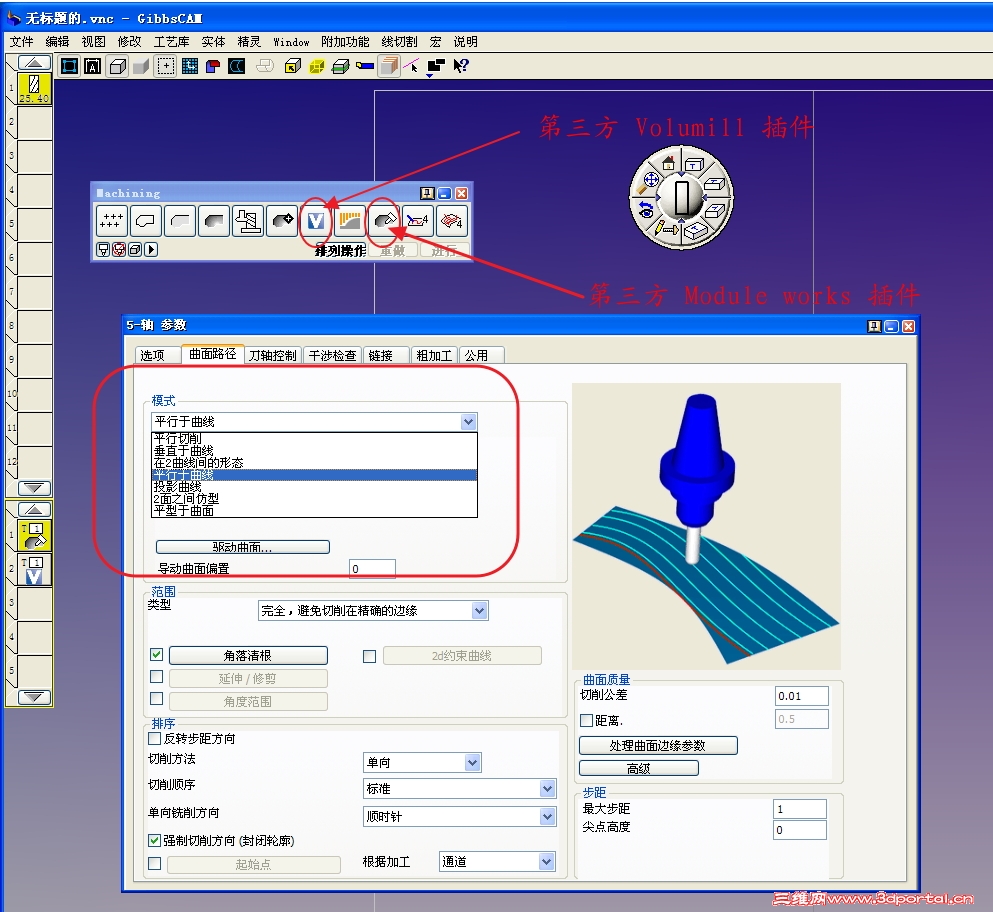Choose 投影曲线 from the mode list
The image size is (993, 912).
coord(314,486)
